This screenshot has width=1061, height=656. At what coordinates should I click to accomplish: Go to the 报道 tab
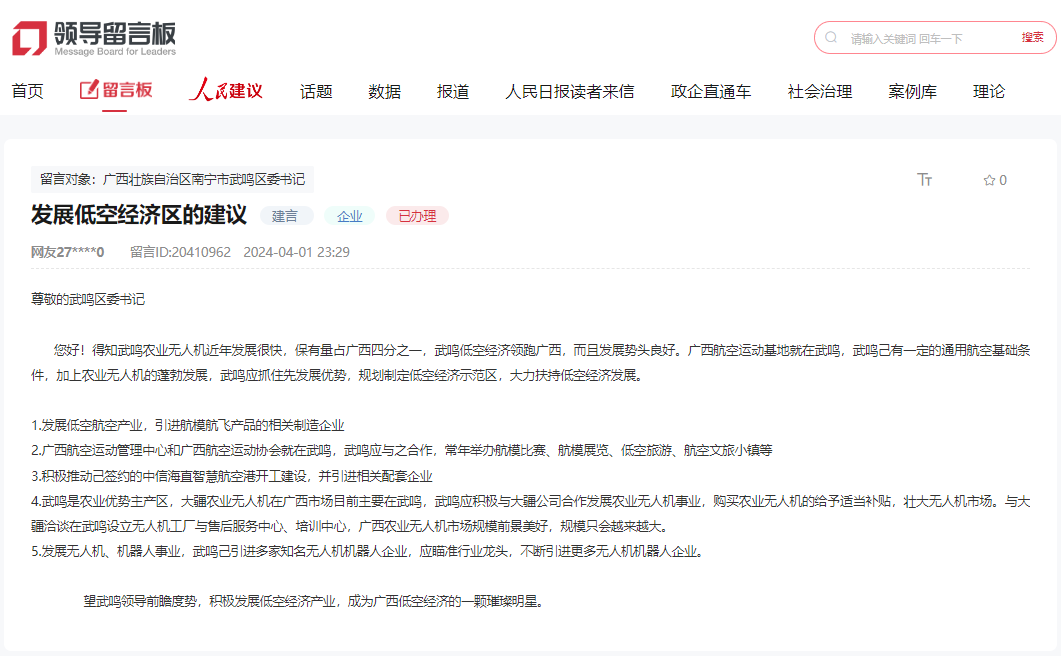pos(453,90)
